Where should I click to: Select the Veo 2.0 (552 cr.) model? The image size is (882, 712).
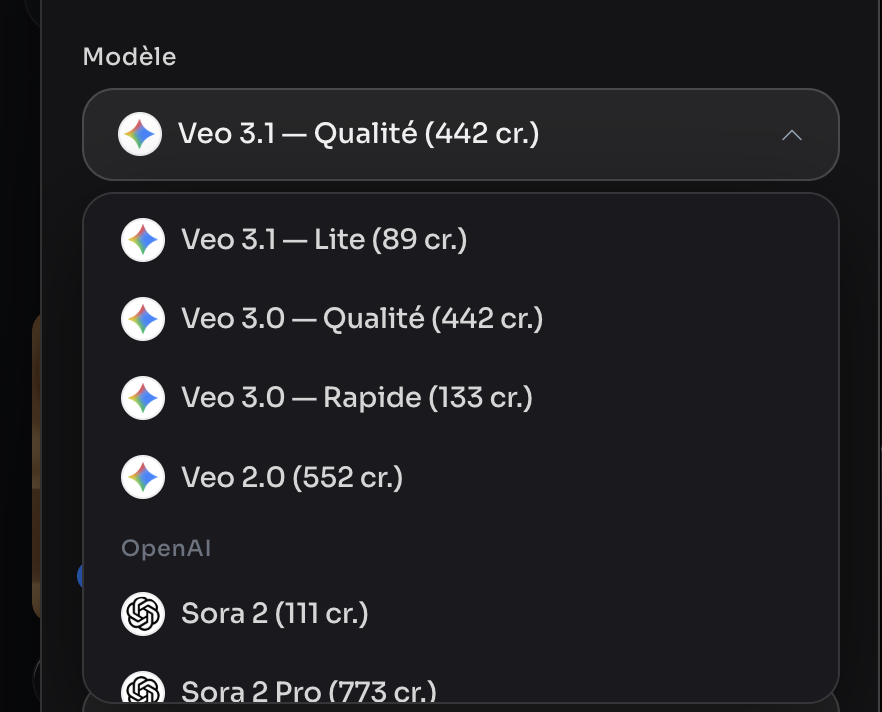point(461,477)
